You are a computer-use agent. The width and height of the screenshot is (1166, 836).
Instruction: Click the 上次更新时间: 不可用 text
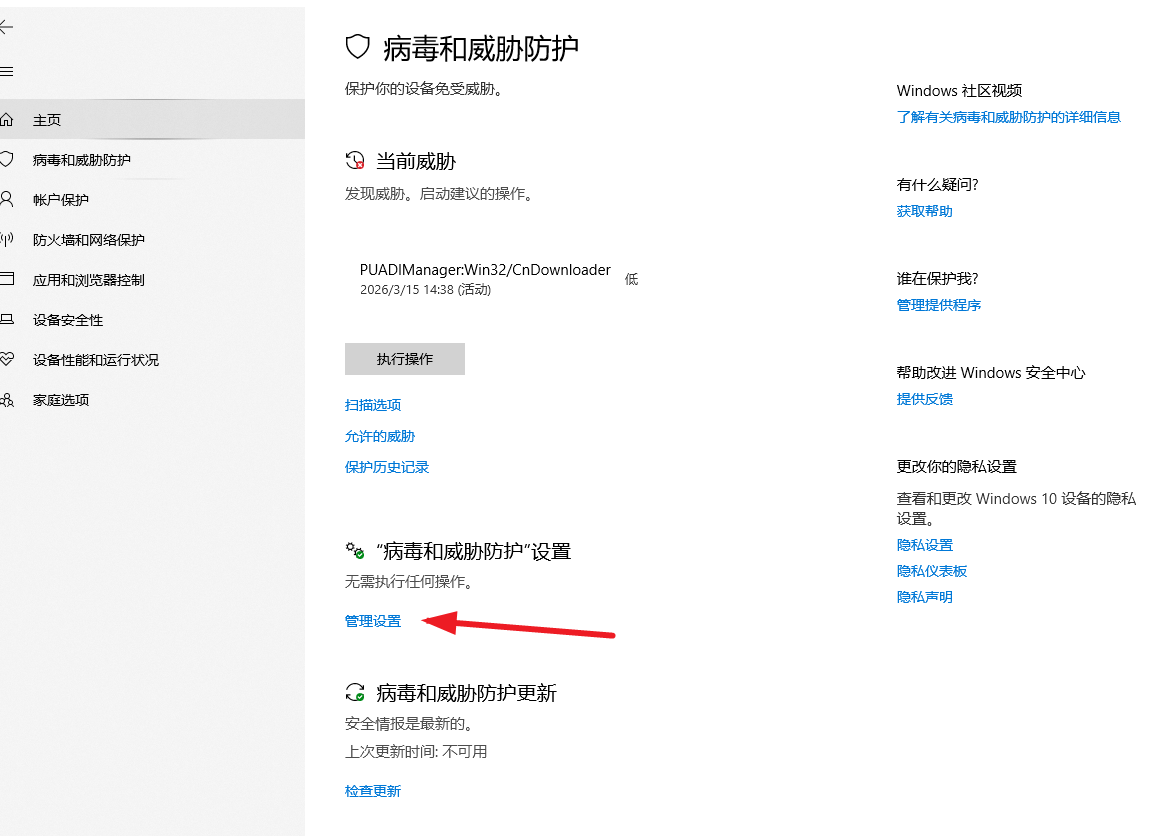pyautogui.click(x=416, y=752)
